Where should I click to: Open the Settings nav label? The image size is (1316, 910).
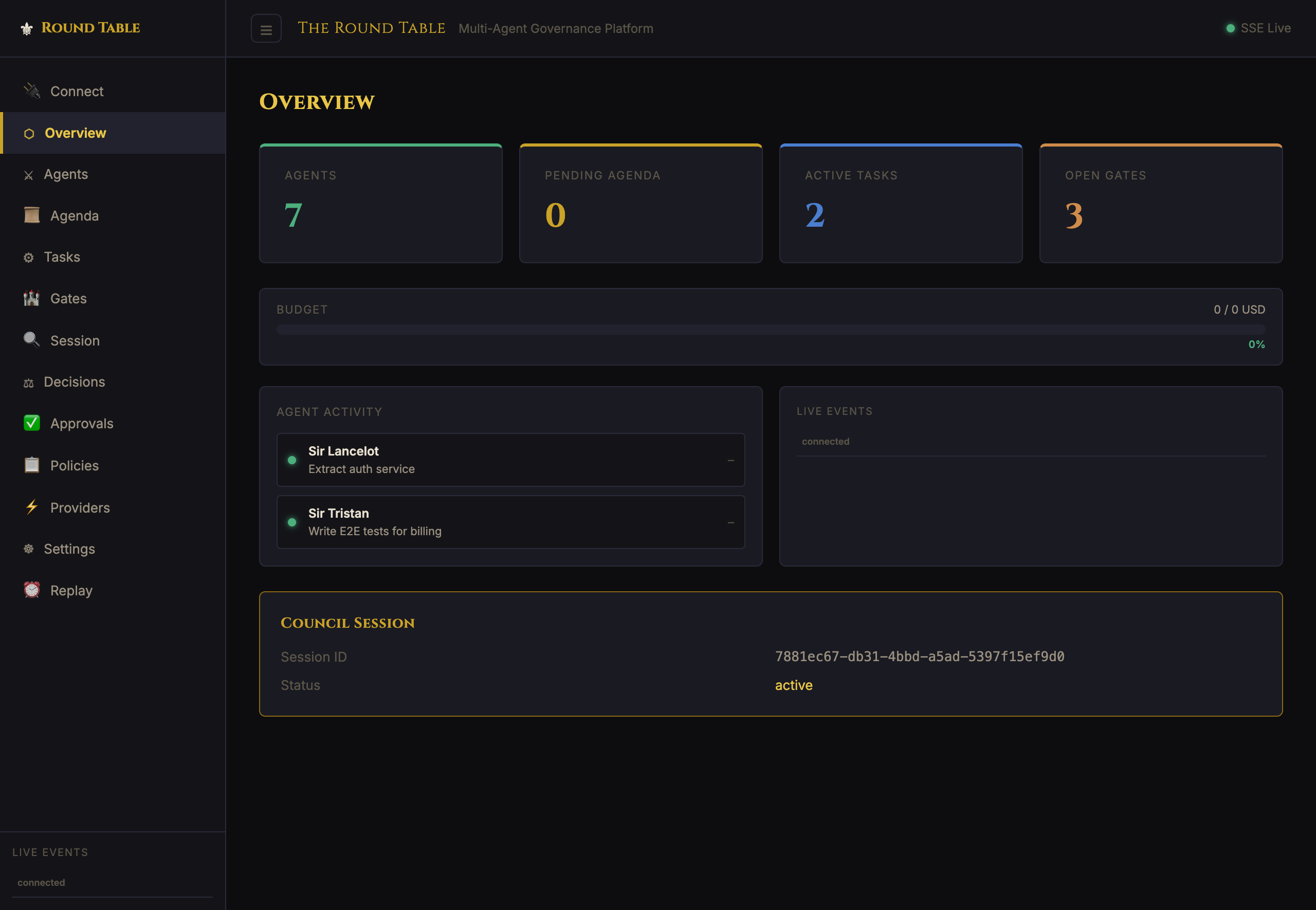tap(69, 549)
